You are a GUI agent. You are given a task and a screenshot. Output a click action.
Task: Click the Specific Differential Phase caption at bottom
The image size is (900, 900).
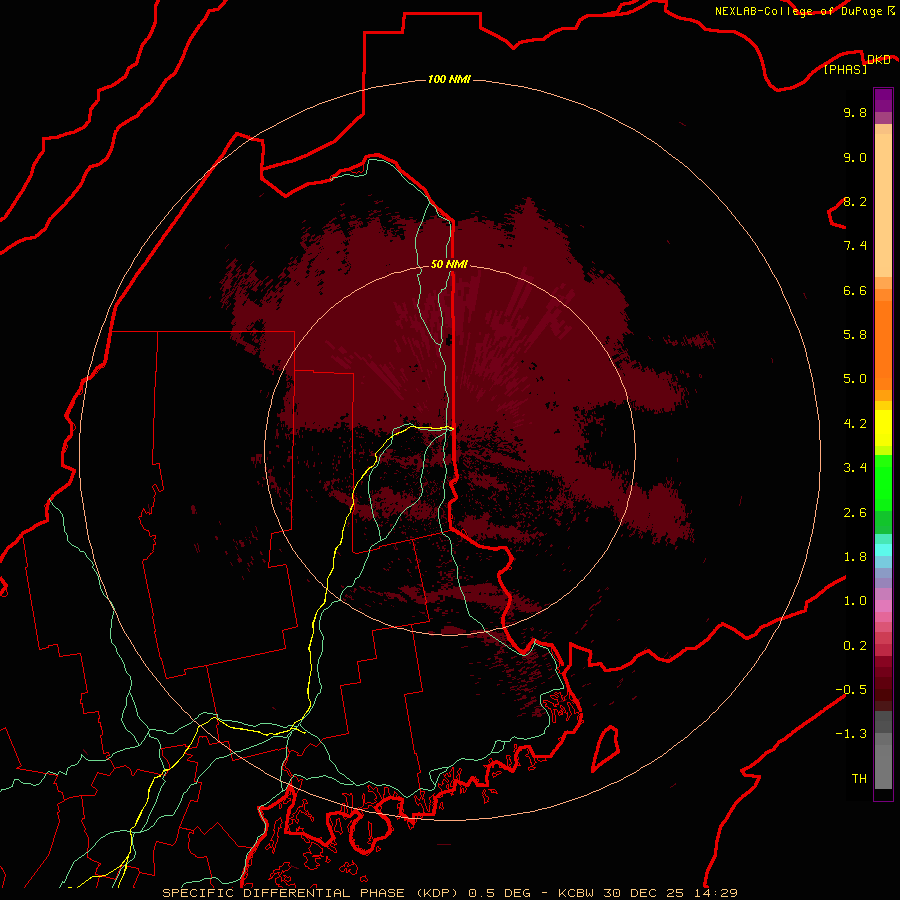pos(449,893)
